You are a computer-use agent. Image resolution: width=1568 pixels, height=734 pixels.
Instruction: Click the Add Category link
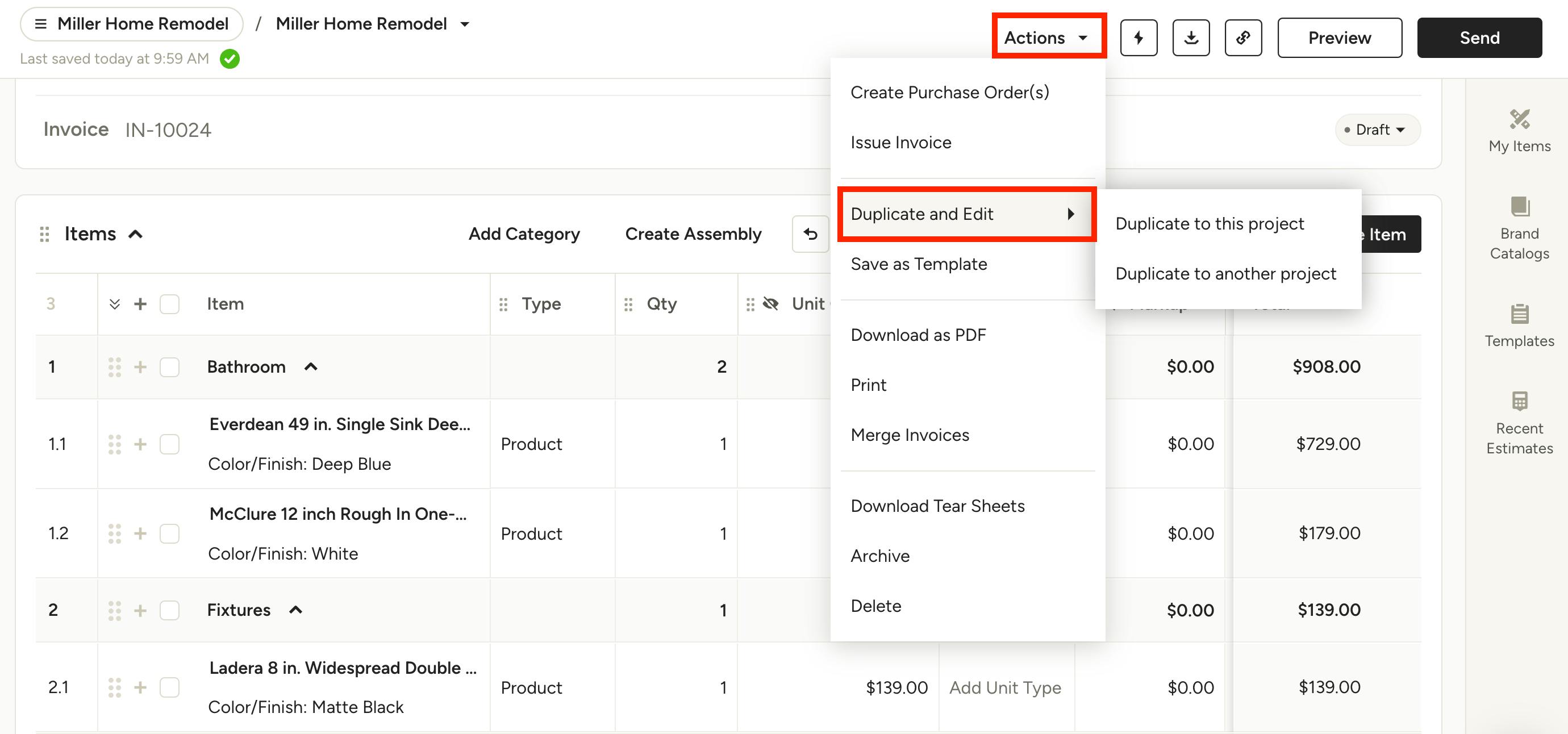click(x=523, y=233)
